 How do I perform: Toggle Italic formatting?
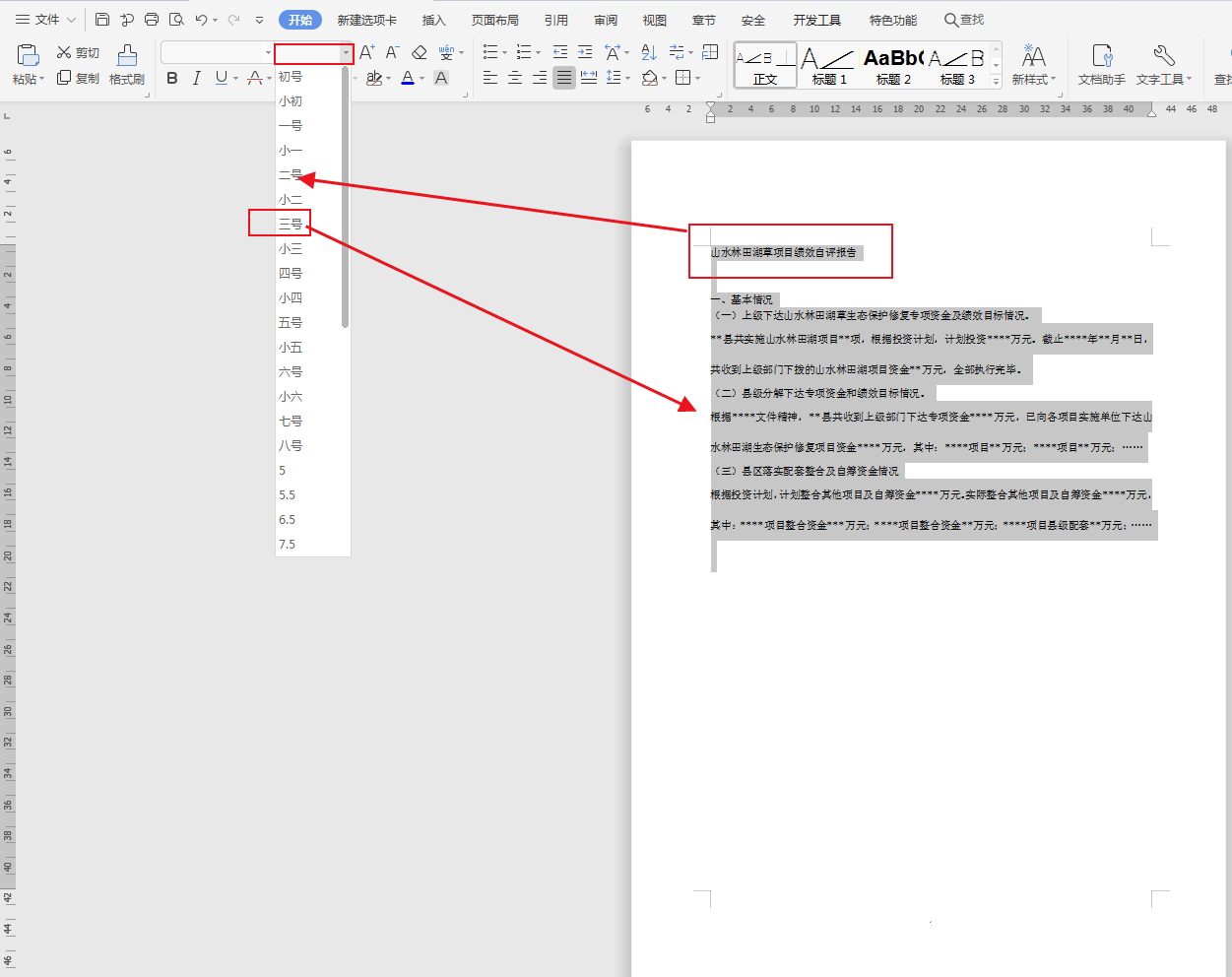point(197,78)
